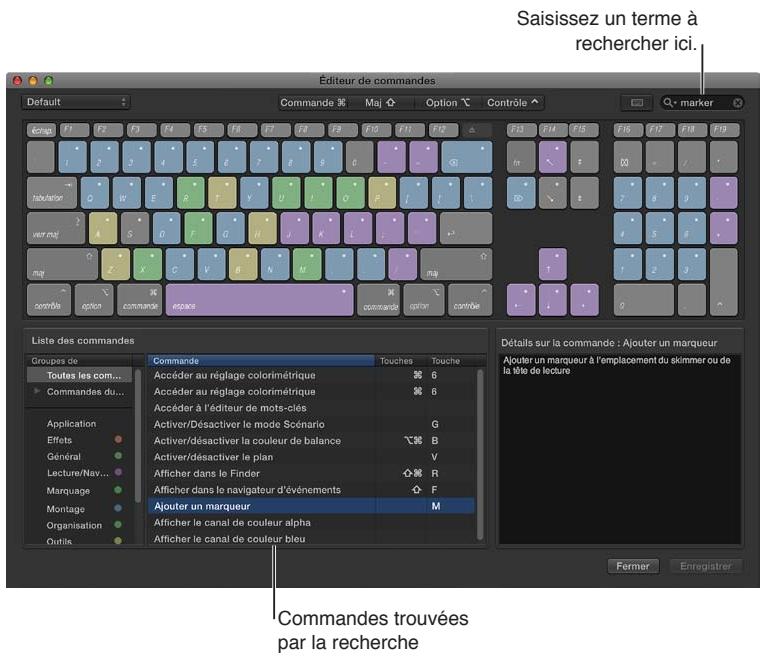Screen dimensions: 765x659
Task: Select Afficher le canal de couleur bleu
Action: [311, 538]
